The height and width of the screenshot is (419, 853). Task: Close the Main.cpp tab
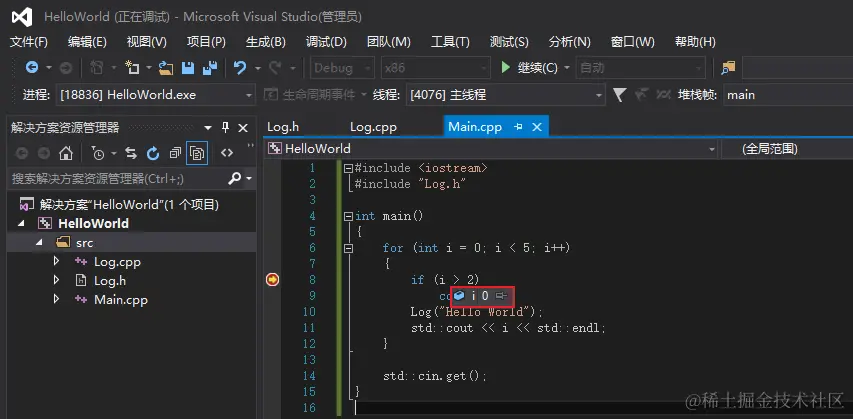pos(537,127)
